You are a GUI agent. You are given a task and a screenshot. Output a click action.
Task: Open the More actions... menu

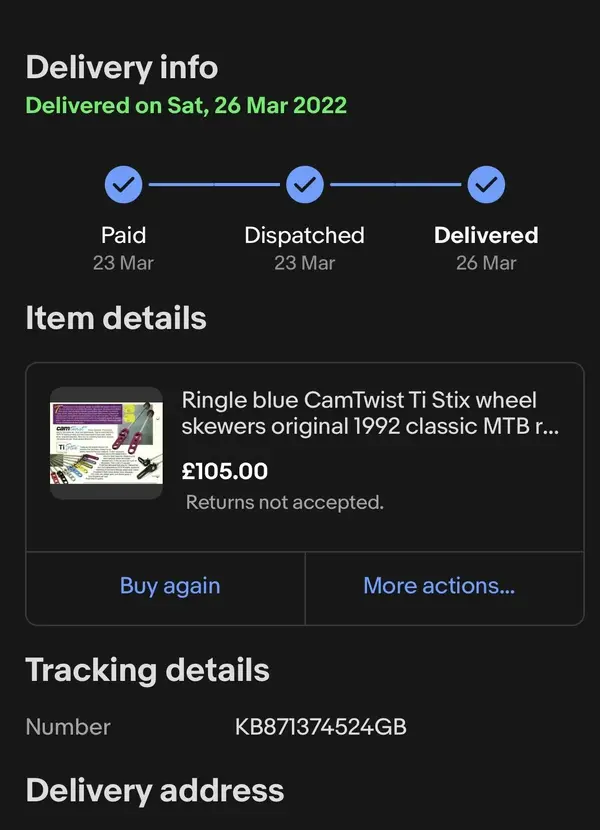(x=439, y=586)
